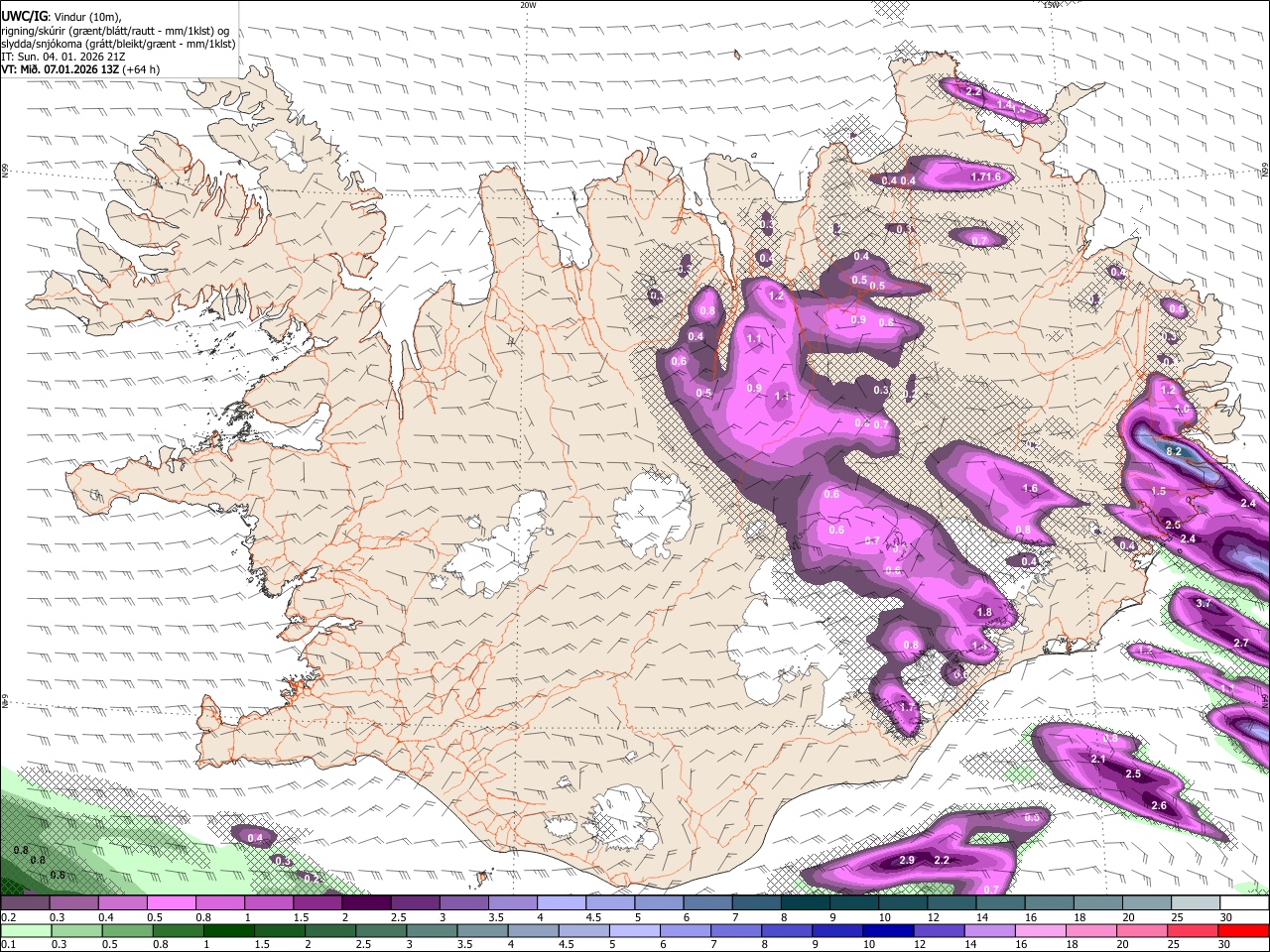The image size is (1270, 952).
Task: Pick the darkest green 1–1.5 rain scale swatch
Action: click(230, 930)
